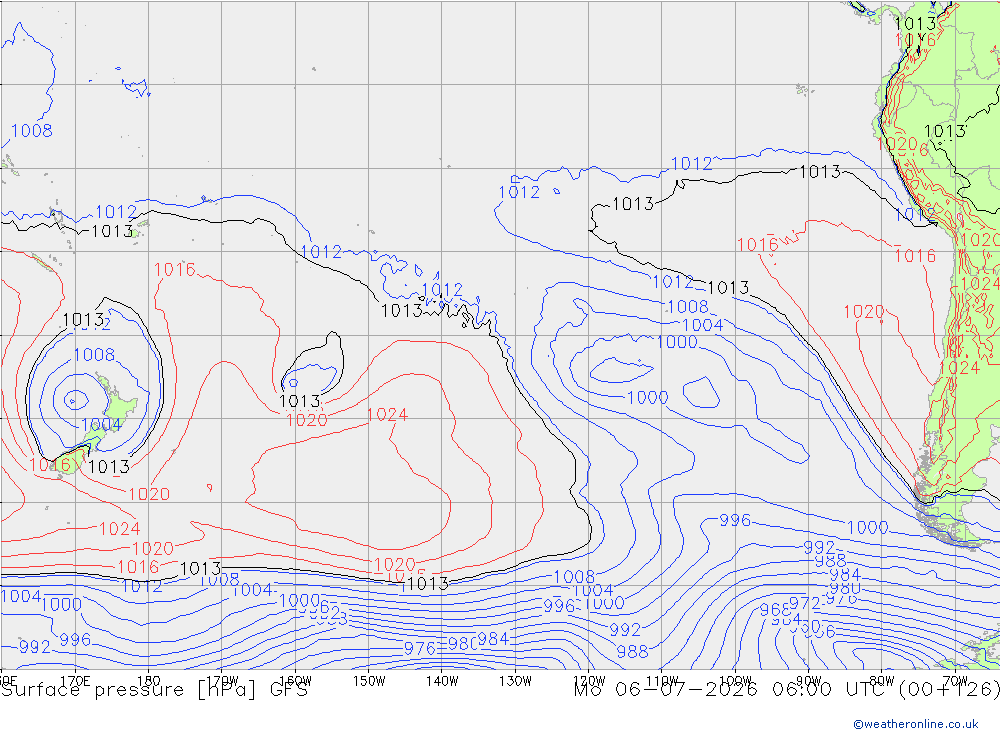The width and height of the screenshot is (1000, 733).
Task: Click the weatheronline.co.uk copyright link
Action: [x=916, y=724]
